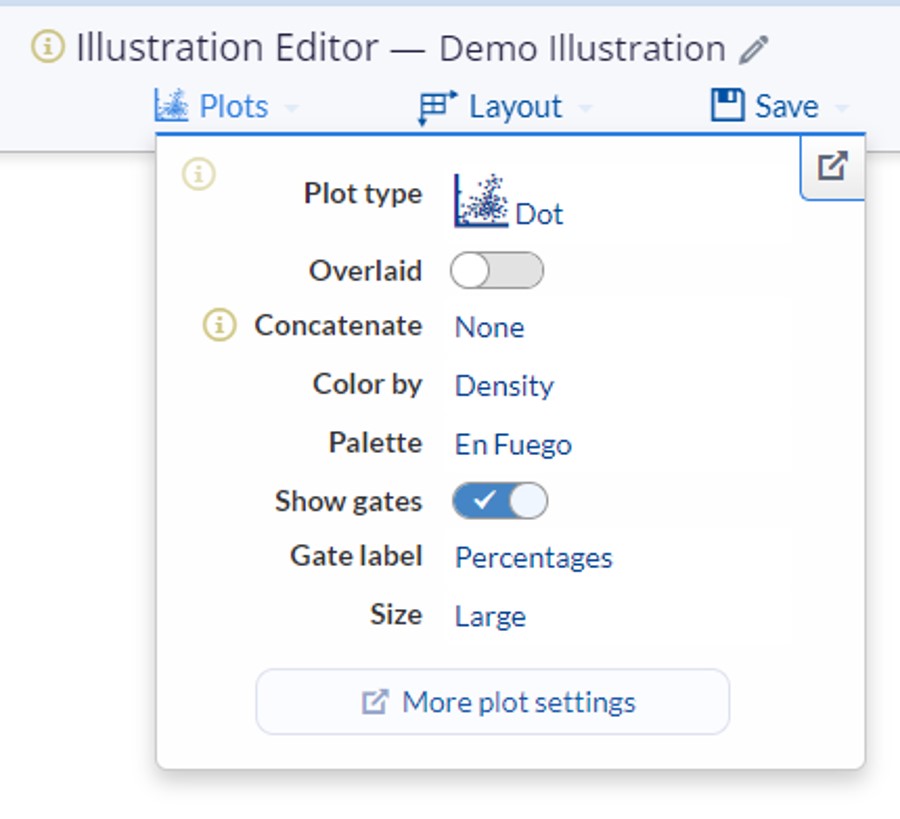Click info icon at panel top-left corner
The height and width of the screenshot is (819, 900).
coord(198,174)
